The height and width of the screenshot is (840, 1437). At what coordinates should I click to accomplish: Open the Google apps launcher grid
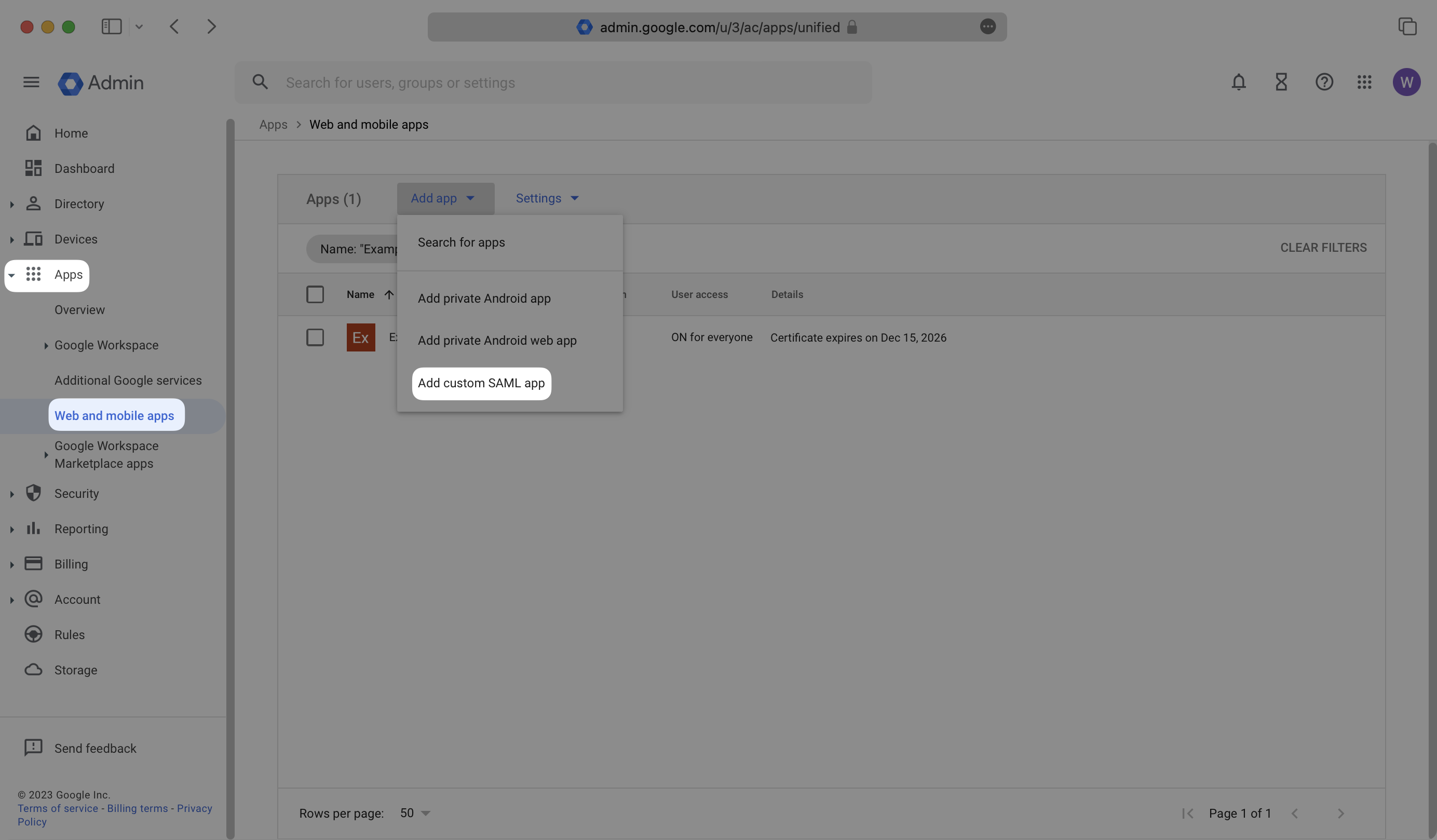(1365, 82)
